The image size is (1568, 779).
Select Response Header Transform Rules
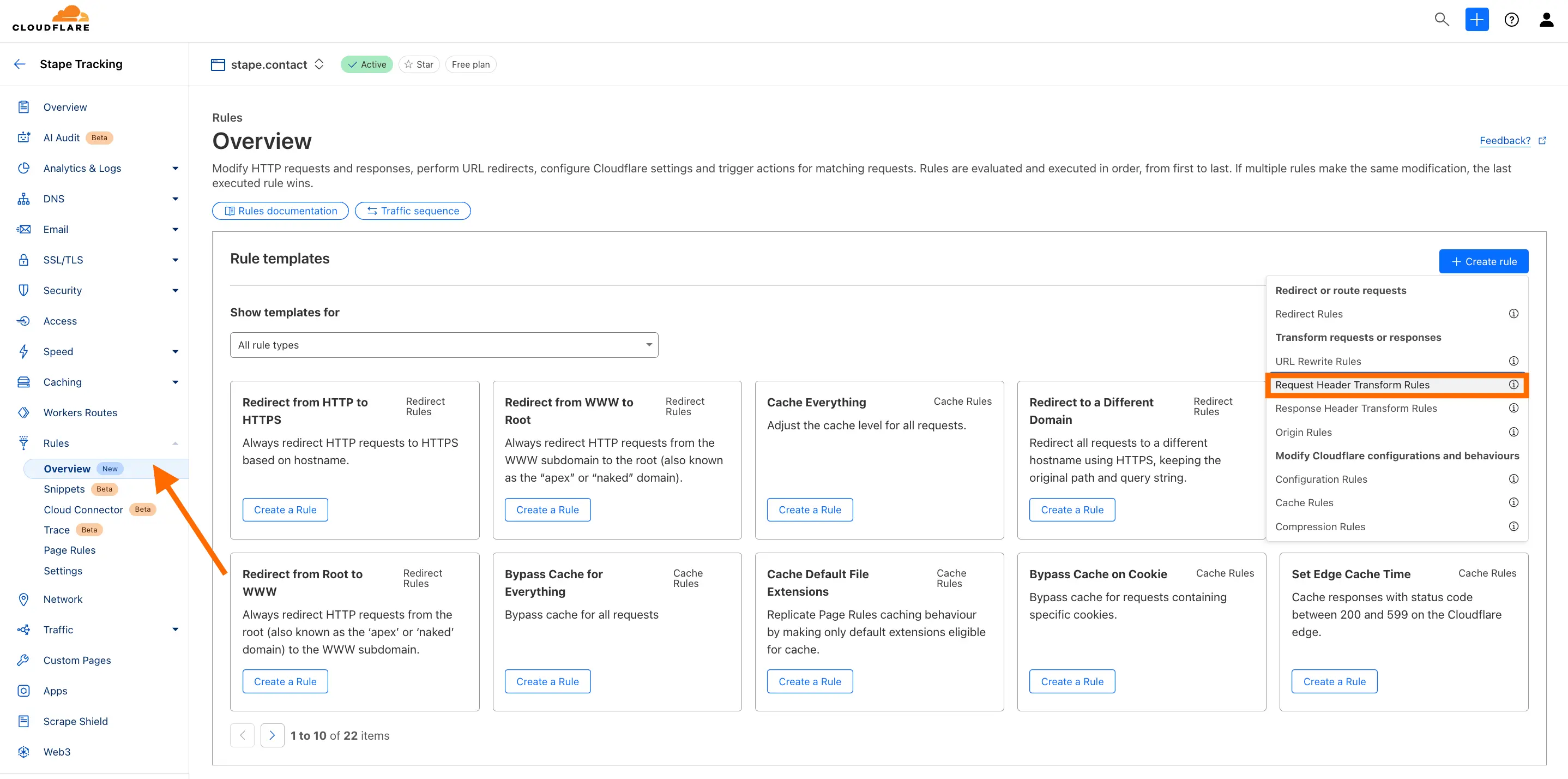[x=1355, y=408]
